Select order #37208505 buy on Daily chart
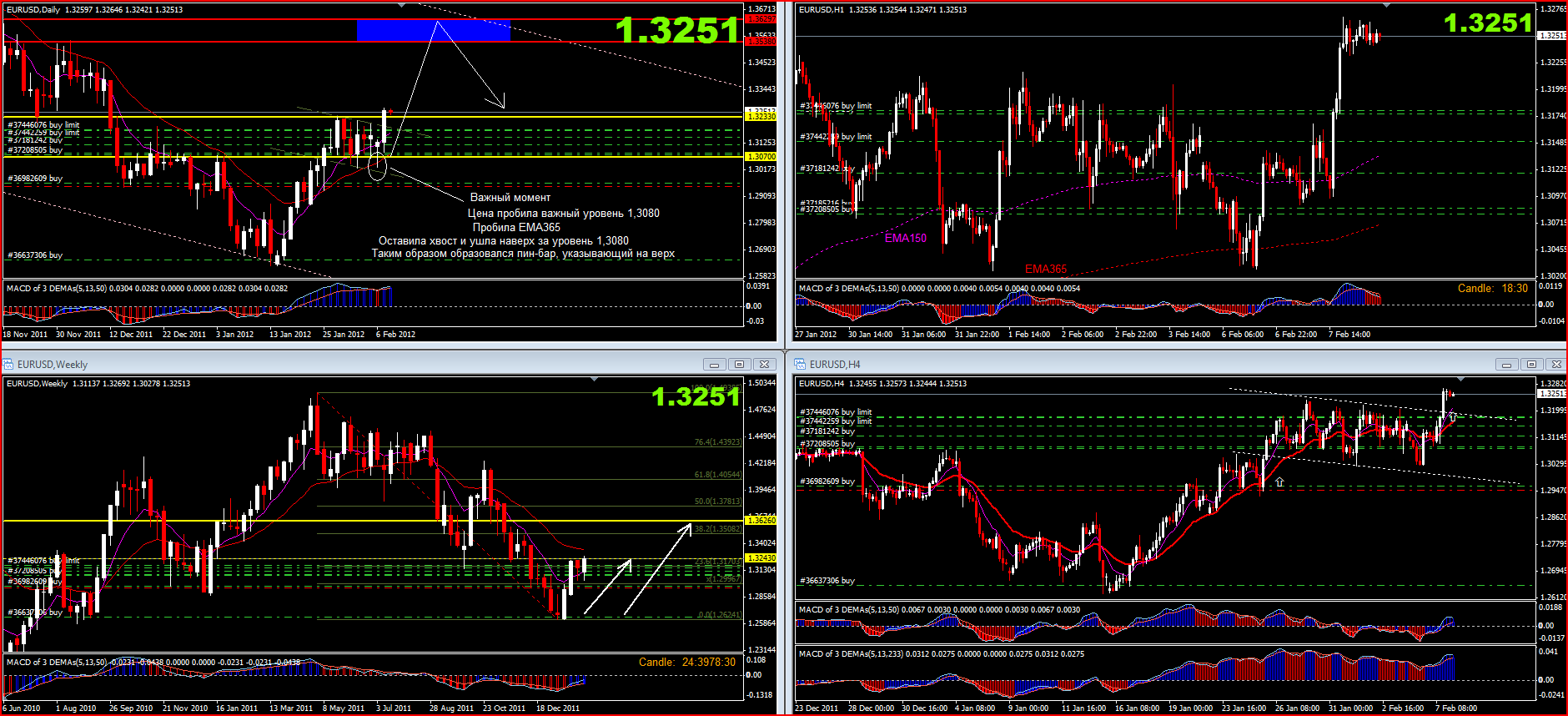This screenshot has height=716, width=1568. tap(35, 150)
